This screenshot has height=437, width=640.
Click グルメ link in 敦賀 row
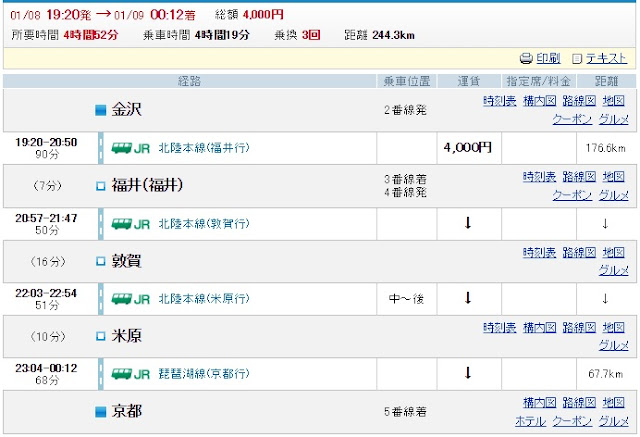point(613,270)
